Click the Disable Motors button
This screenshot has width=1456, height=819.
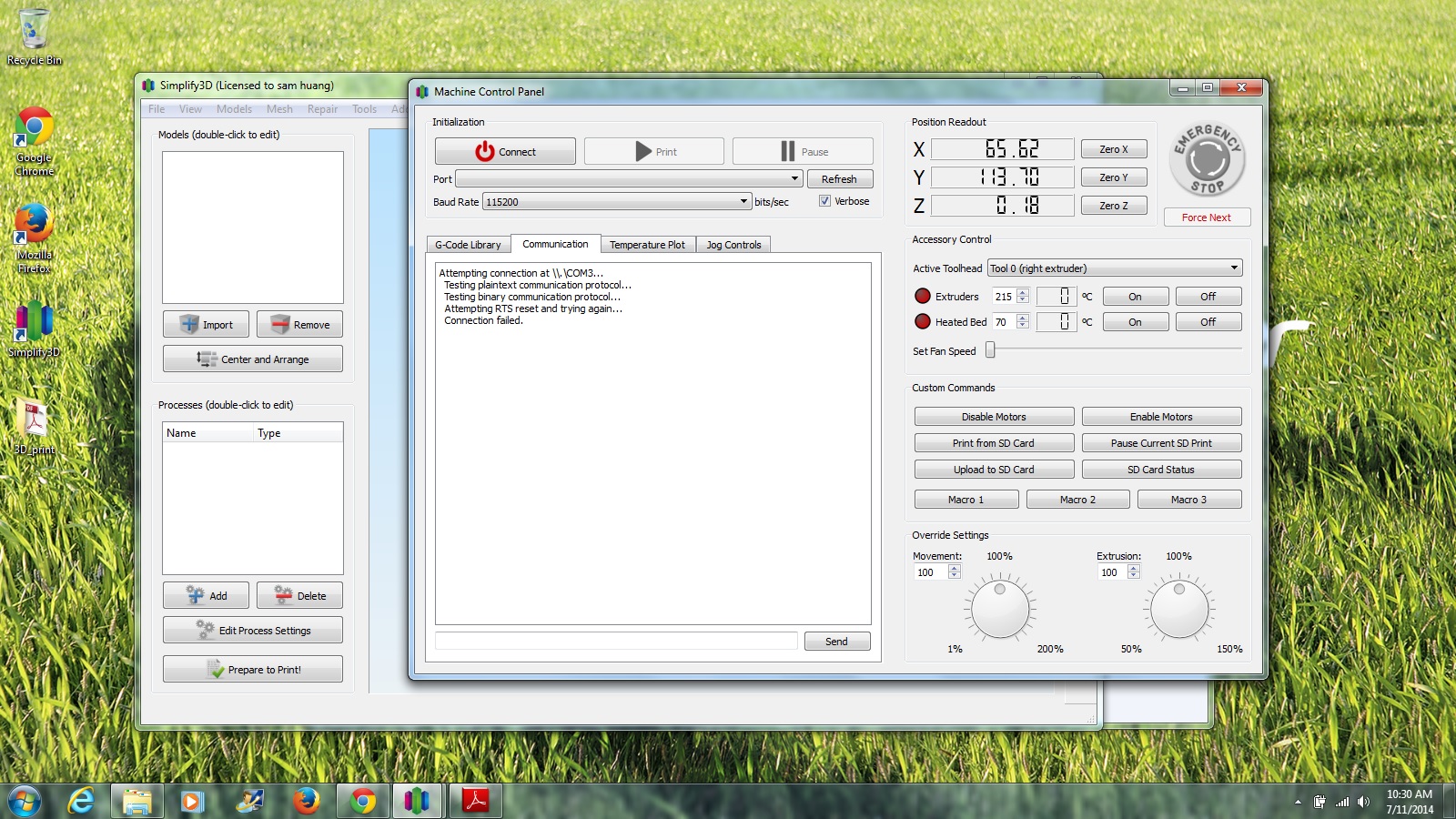pyautogui.click(x=994, y=417)
